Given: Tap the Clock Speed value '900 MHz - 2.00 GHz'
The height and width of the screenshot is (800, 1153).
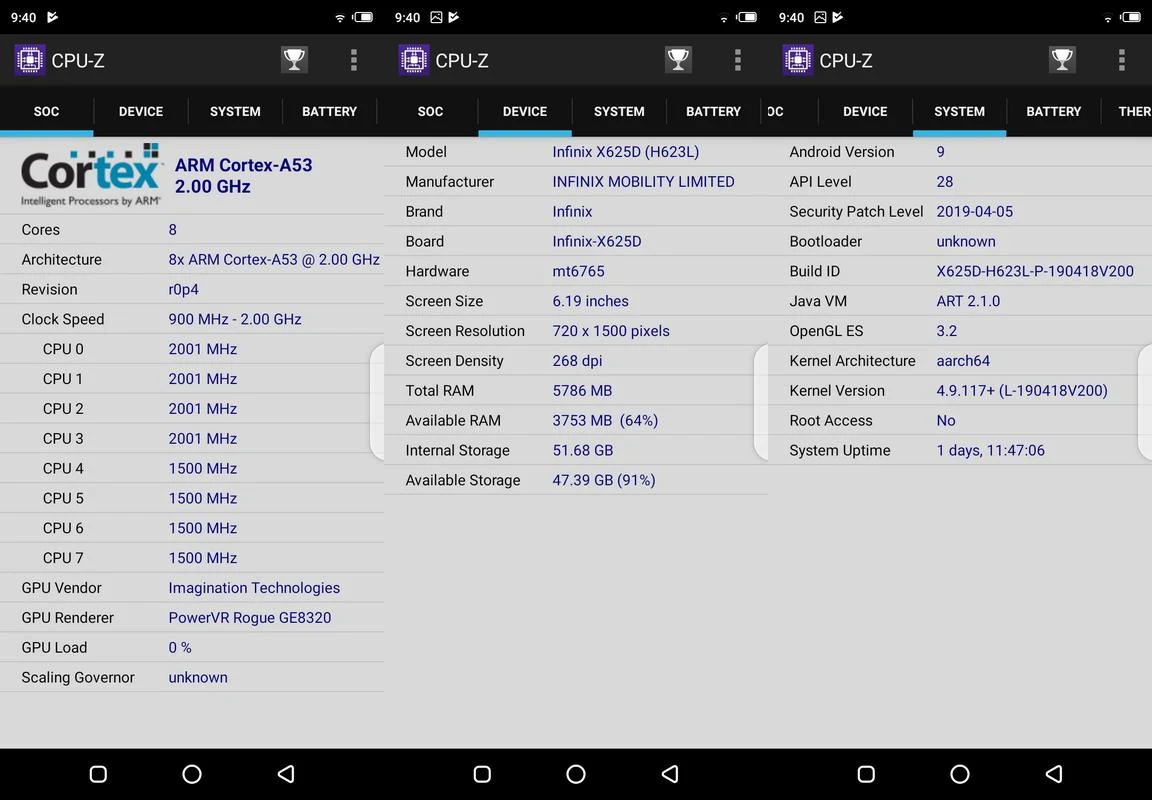Looking at the screenshot, I should tap(235, 319).
